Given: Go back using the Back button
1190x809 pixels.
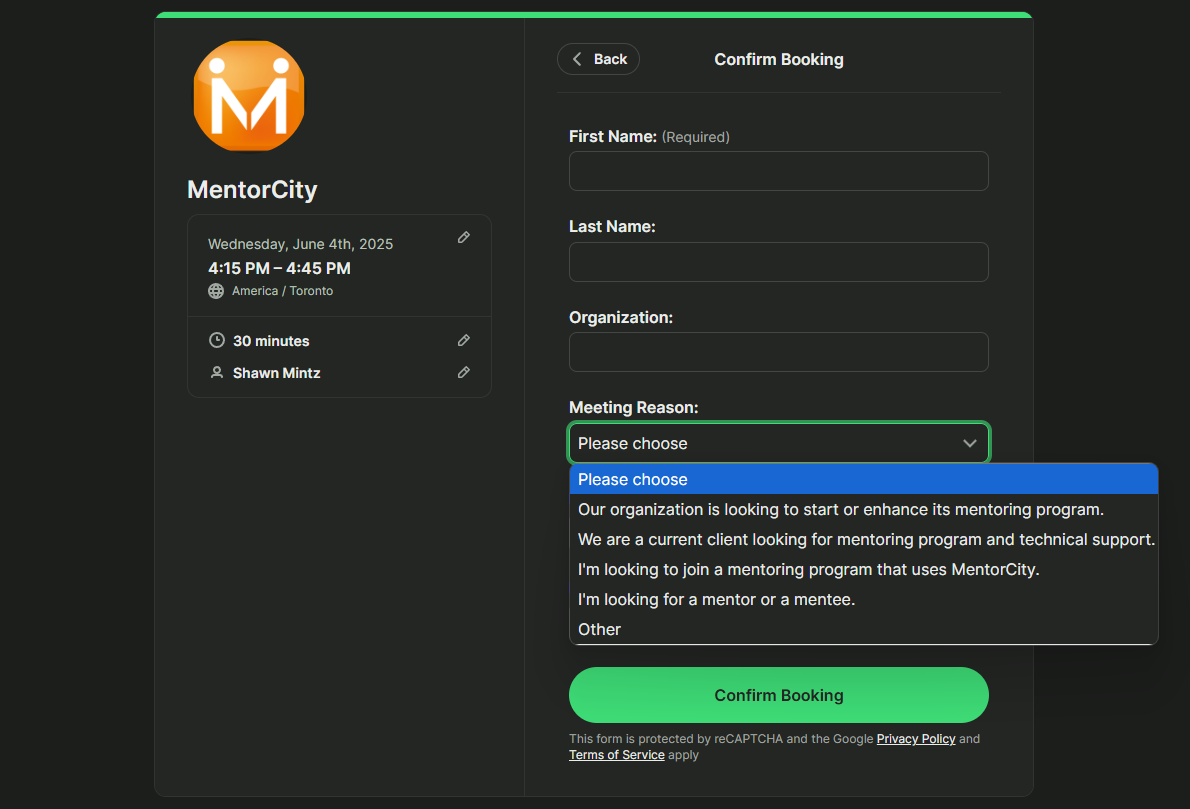Looking at the screenshot, I should click(598, 59).
